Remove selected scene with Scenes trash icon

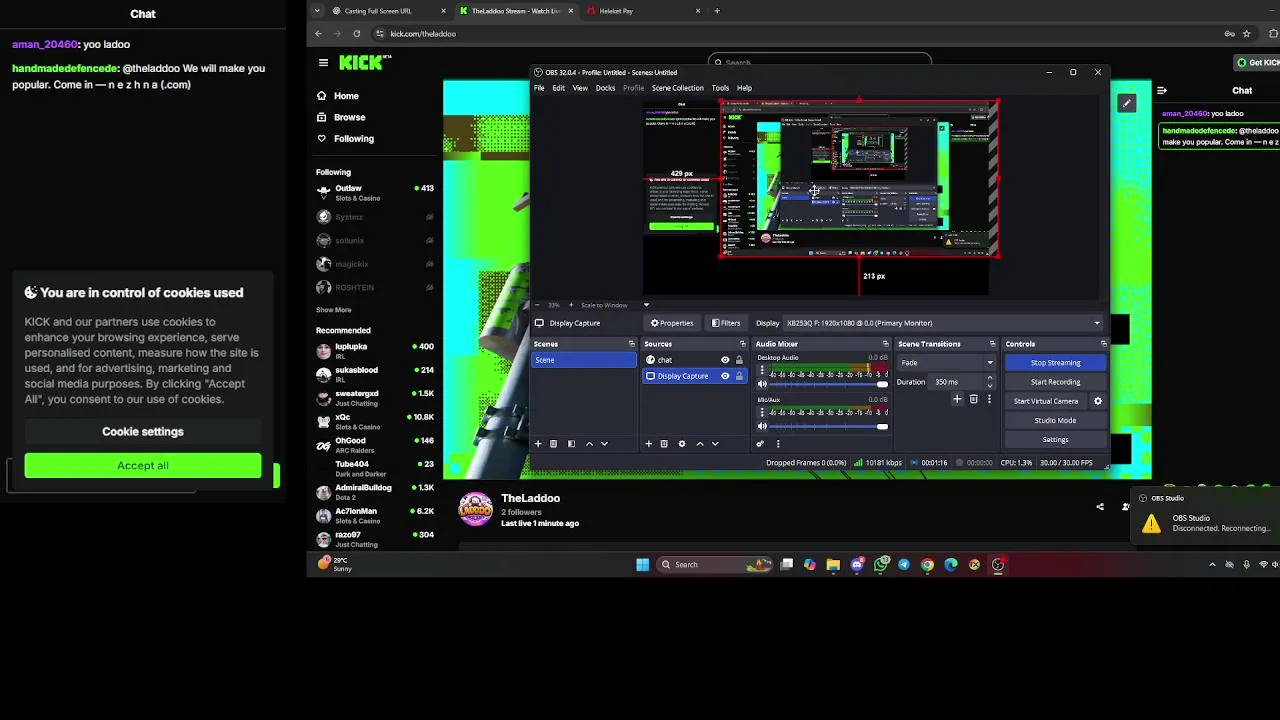pyautogui.click(x=554, y=444)
